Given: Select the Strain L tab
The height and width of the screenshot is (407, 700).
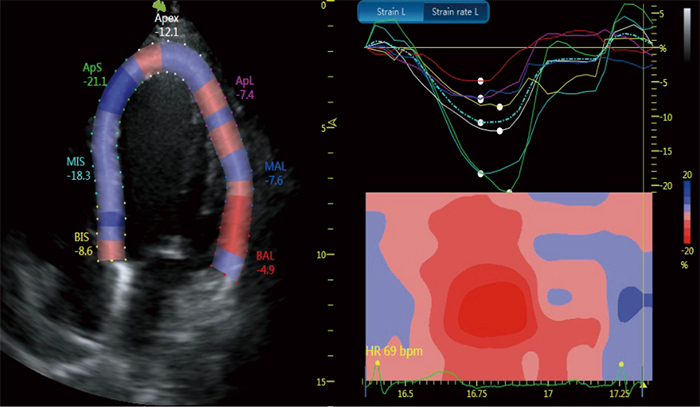Looking at the screenshot, I should click(x=391, y=12).
